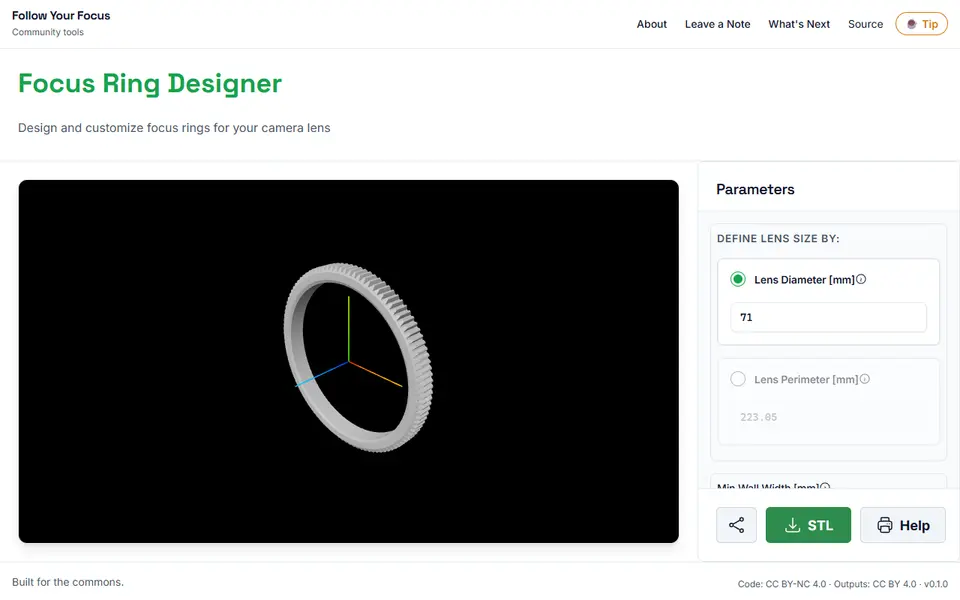Screen dimensions: 960x600
Task: Open the About page
Action: tap(651, 24)
